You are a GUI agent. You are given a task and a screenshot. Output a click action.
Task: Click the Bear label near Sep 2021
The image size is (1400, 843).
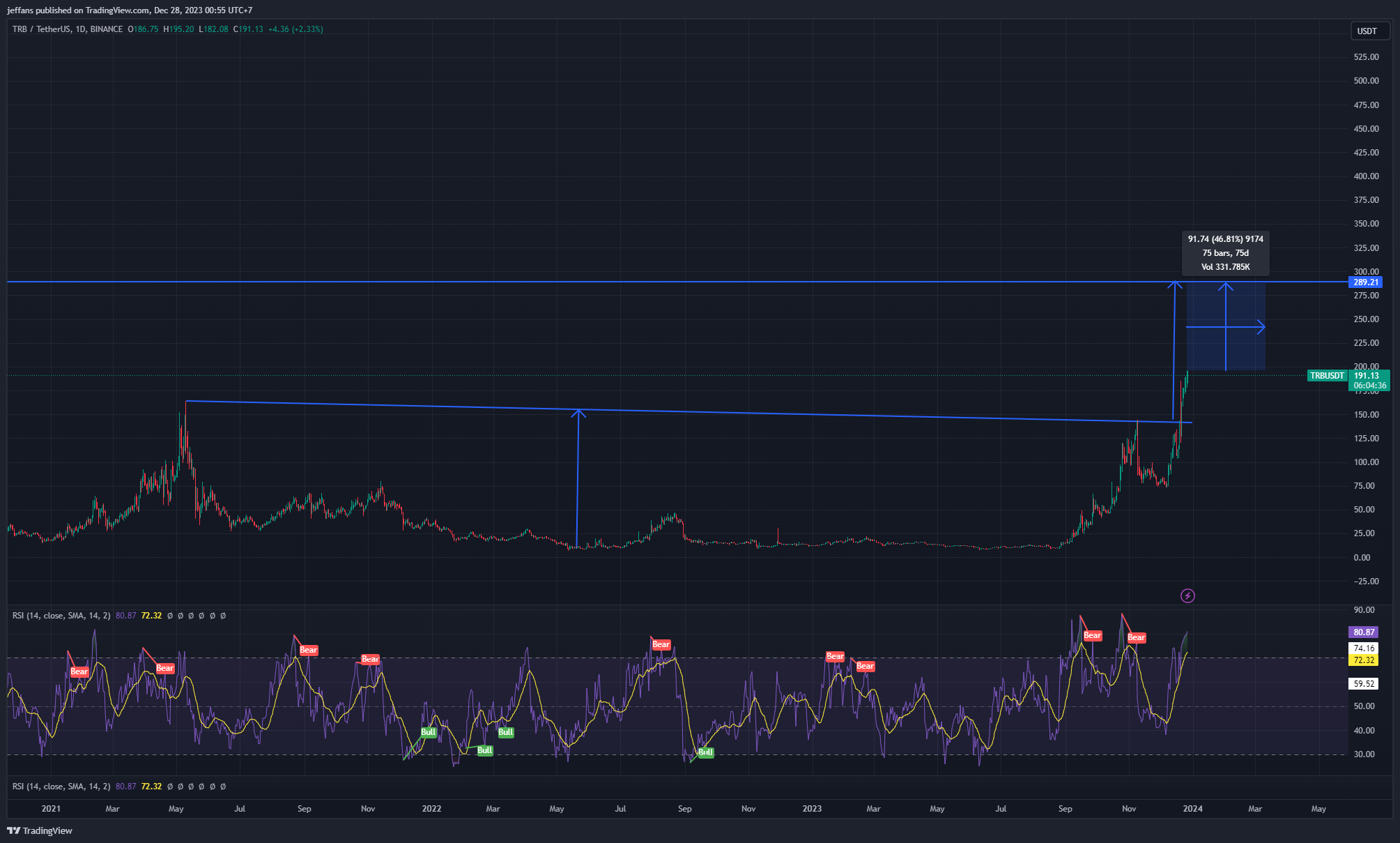coord(309,650)
